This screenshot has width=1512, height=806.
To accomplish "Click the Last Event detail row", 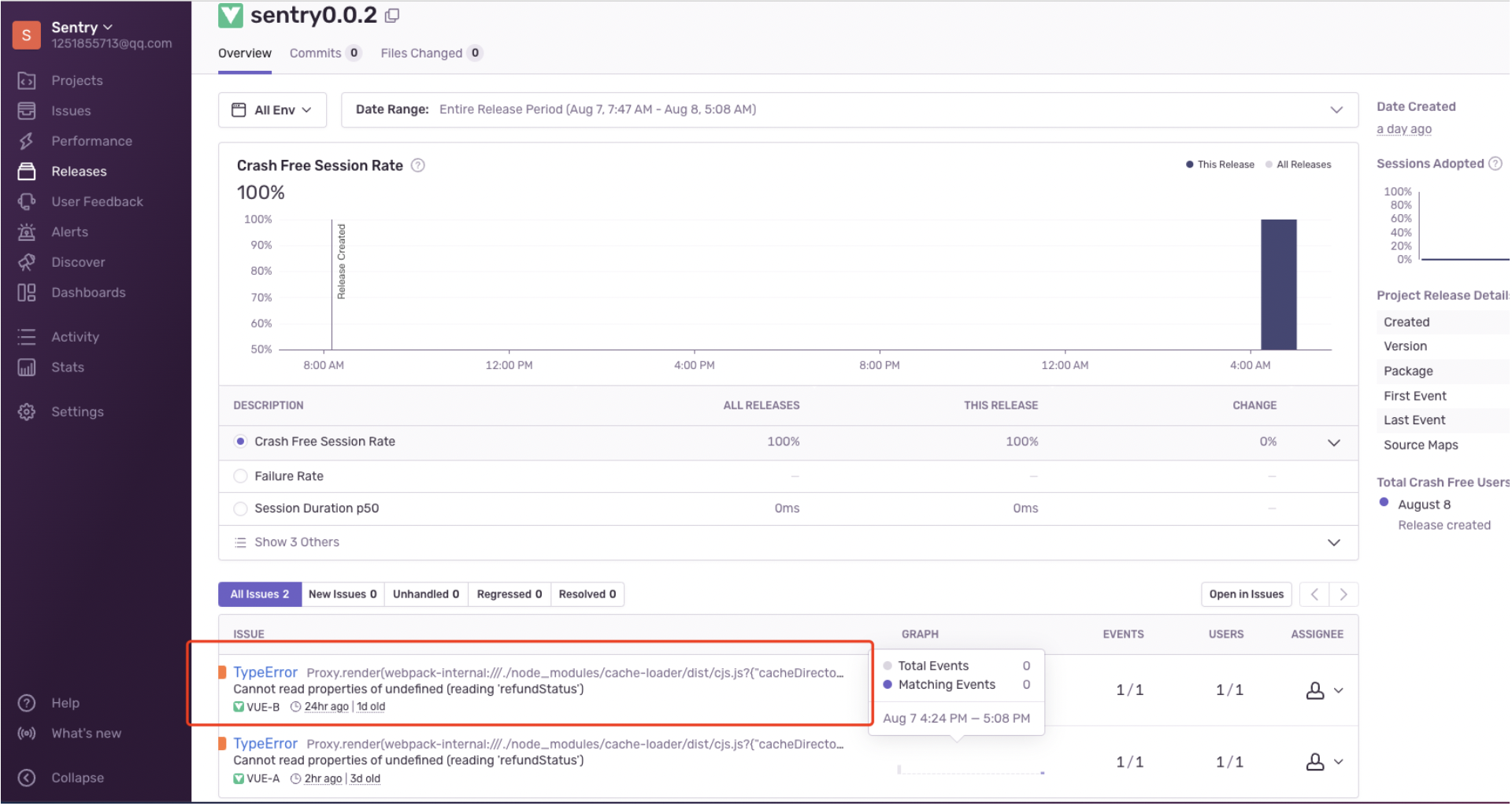I will point(1443,420).
